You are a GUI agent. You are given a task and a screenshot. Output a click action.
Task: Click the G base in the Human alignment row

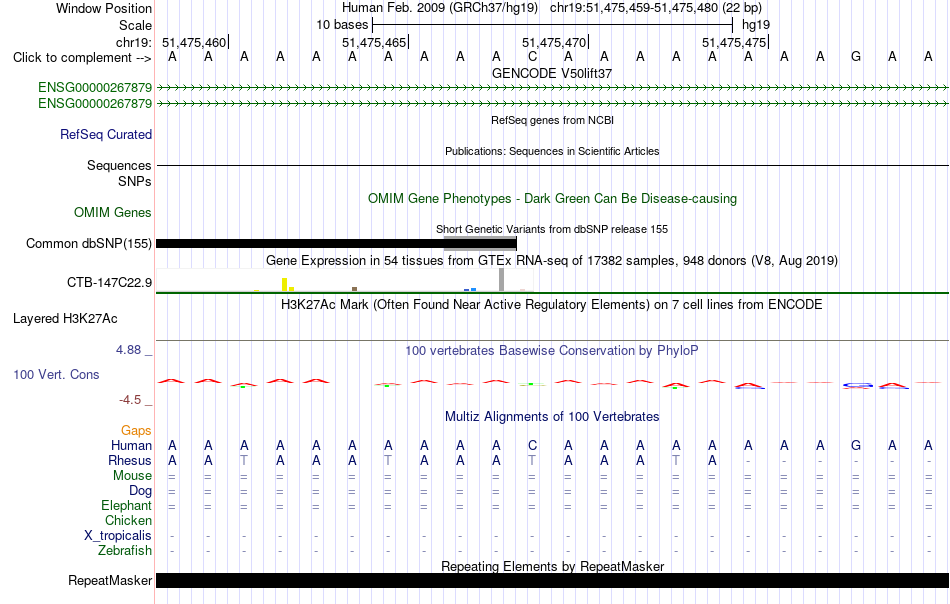855,445
